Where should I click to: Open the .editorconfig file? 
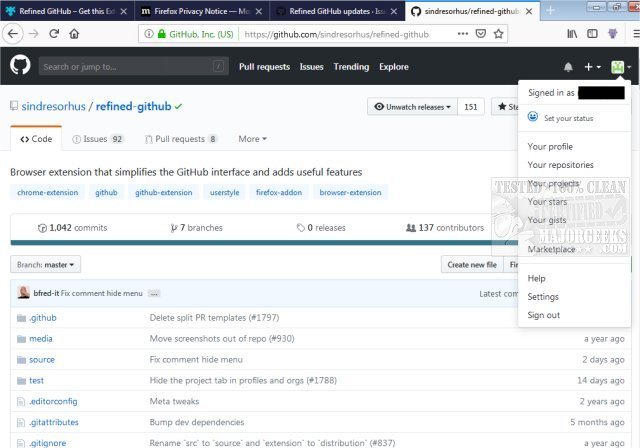pos(53,401)
